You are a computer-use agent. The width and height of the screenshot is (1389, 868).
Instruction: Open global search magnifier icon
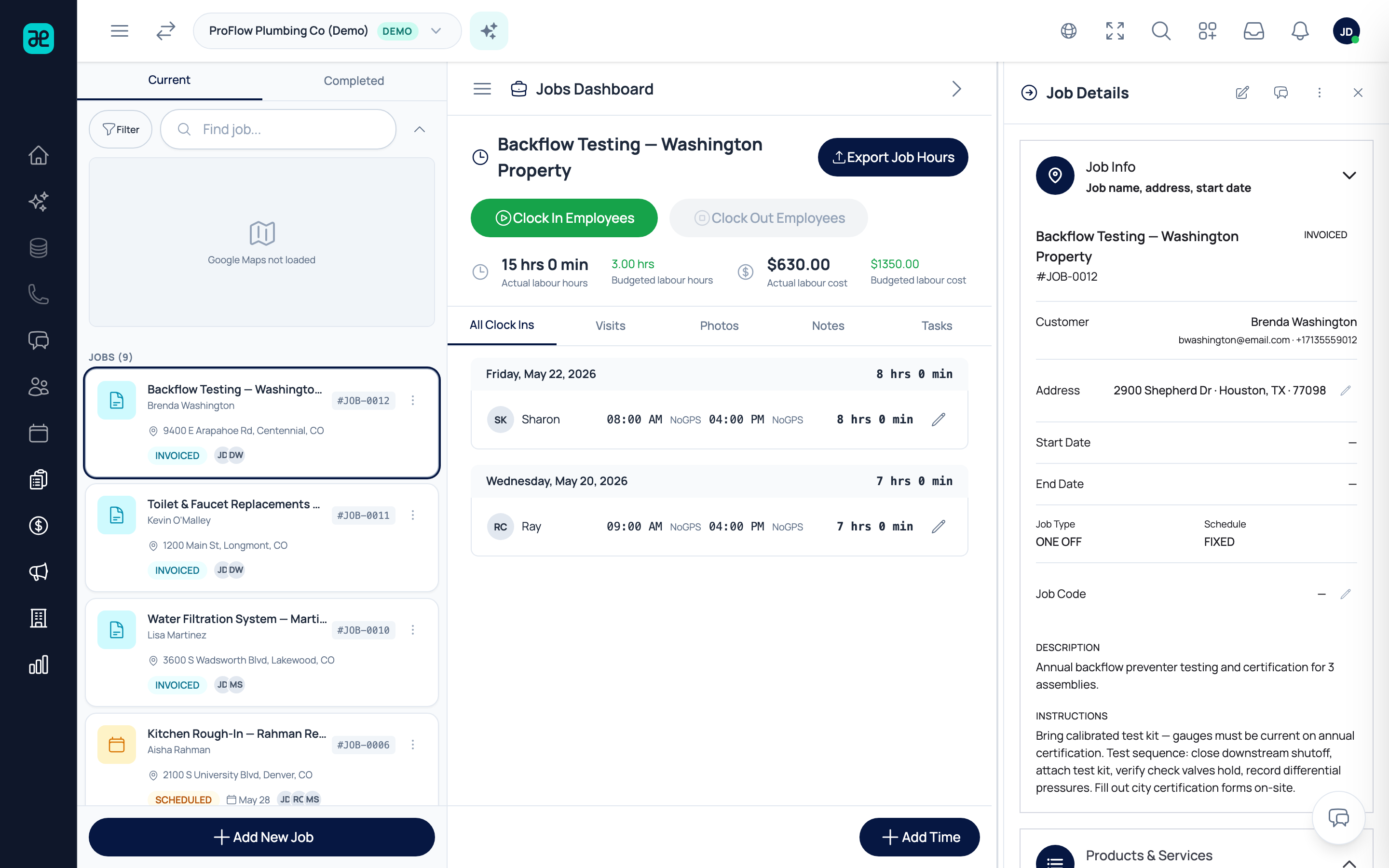[x=1161, y=31]
